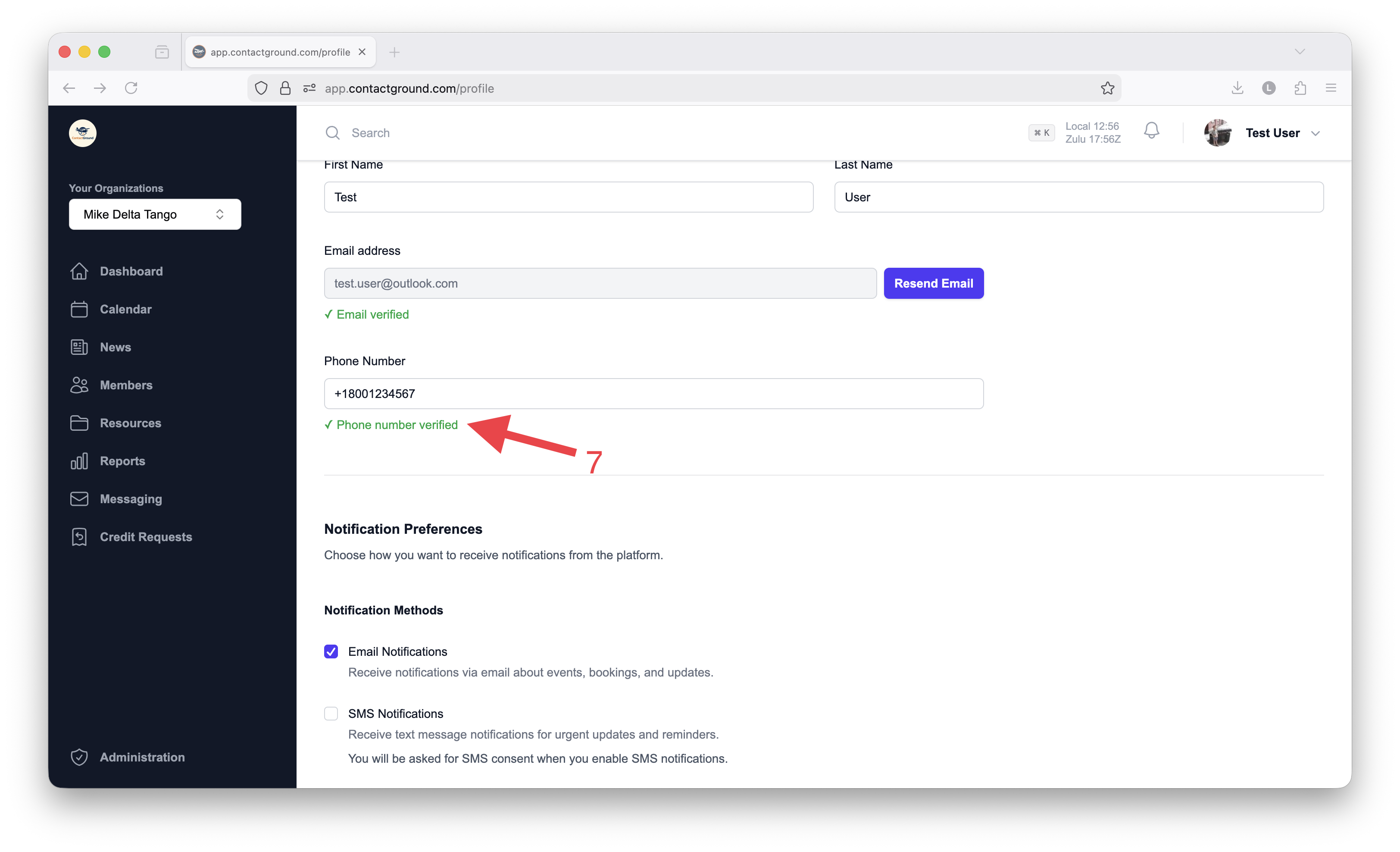Bookmark page with star icon
The image size is (1400, 852).
coord(1107,88)
